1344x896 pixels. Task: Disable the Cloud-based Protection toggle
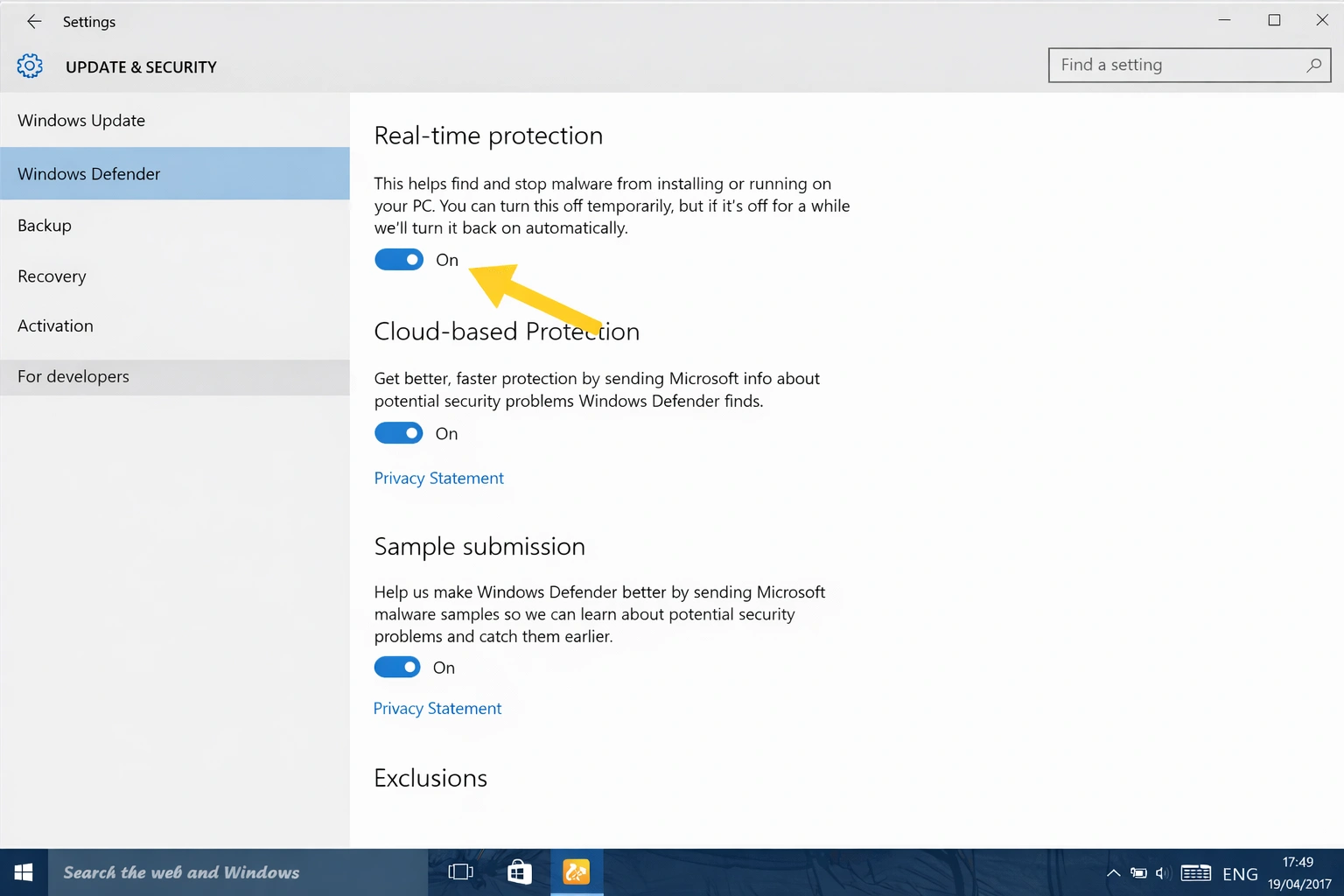pos(398,432)
